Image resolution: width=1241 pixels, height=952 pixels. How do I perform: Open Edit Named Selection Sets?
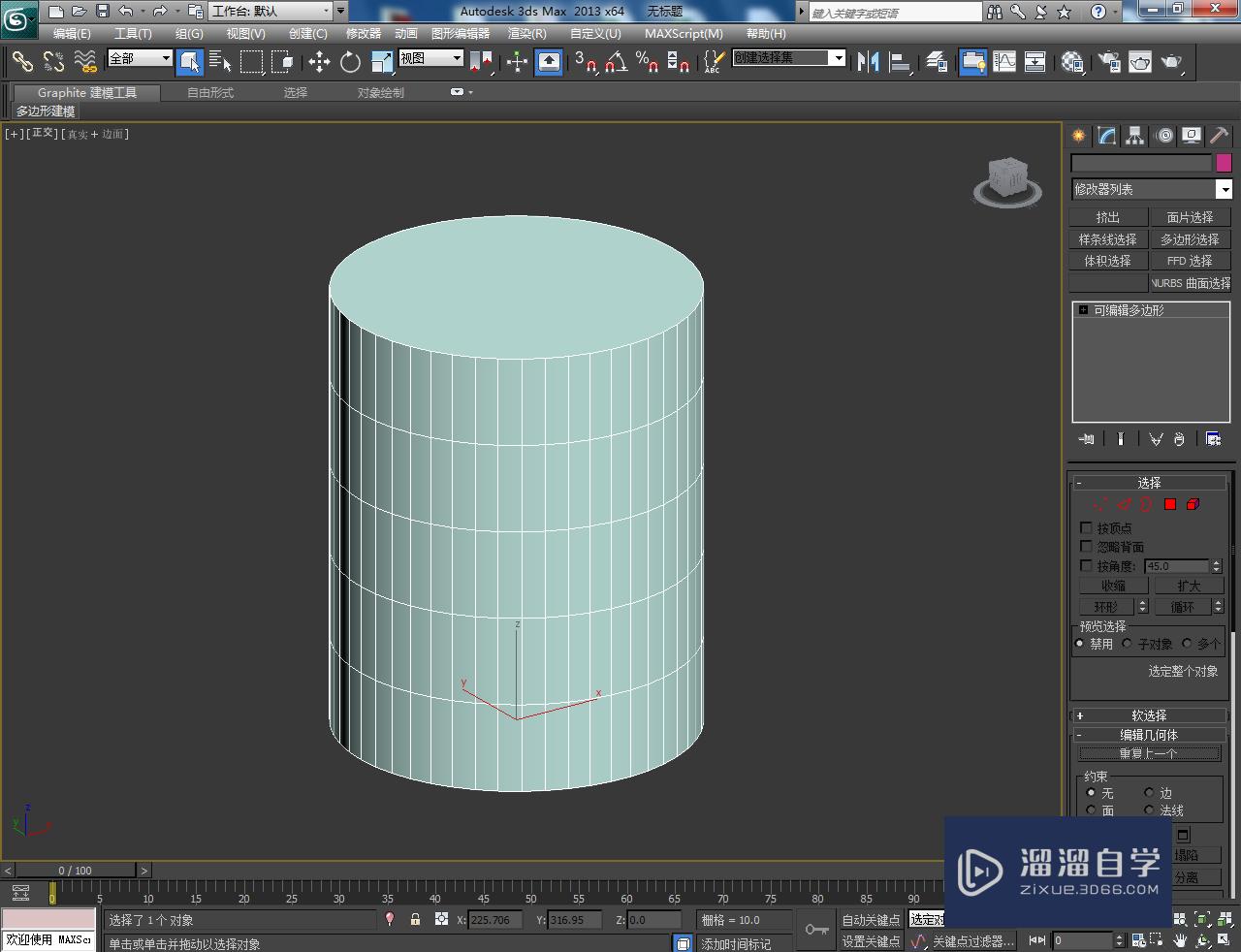(713, 62)
